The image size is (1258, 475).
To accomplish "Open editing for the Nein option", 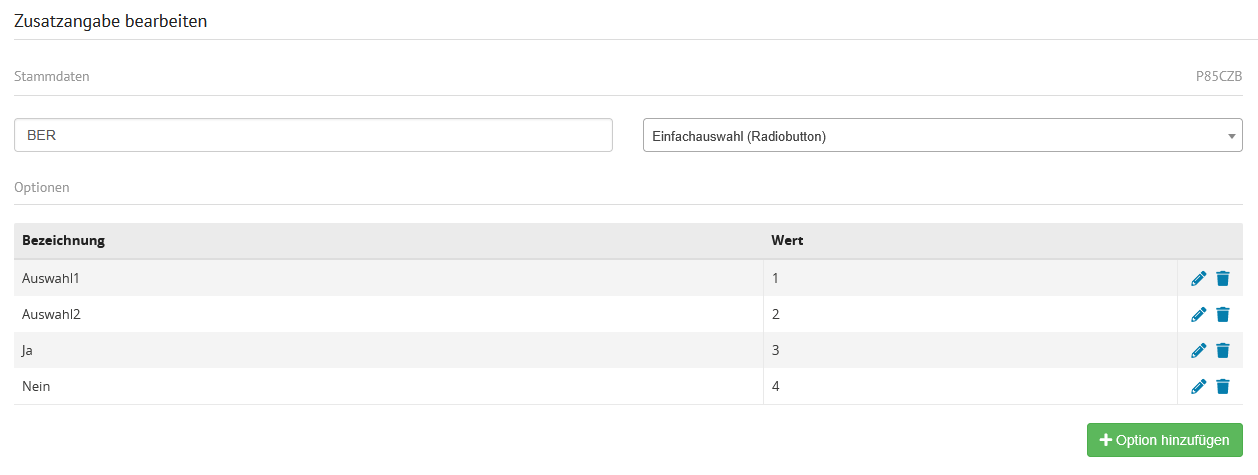I will pos(1199,386).
